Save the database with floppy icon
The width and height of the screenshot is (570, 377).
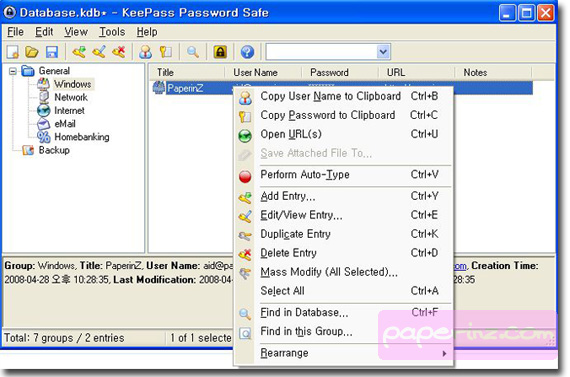tap(52, 52)
